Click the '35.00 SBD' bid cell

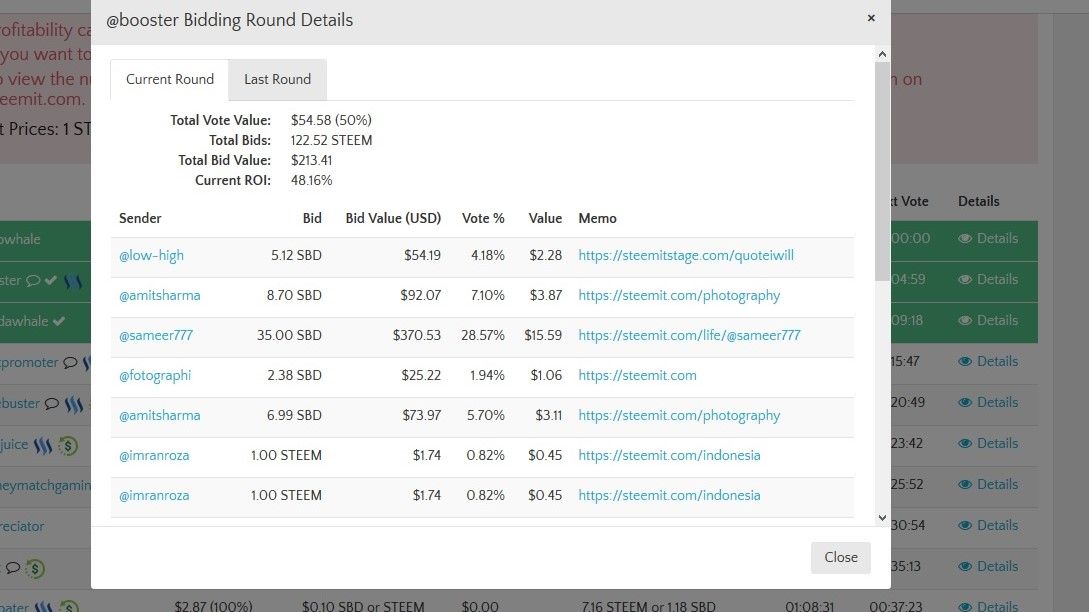tap(289, 336)
